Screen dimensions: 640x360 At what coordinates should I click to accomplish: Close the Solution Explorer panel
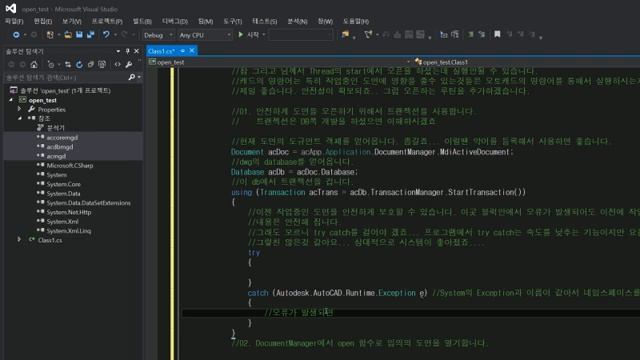click(x=136, y=51)
